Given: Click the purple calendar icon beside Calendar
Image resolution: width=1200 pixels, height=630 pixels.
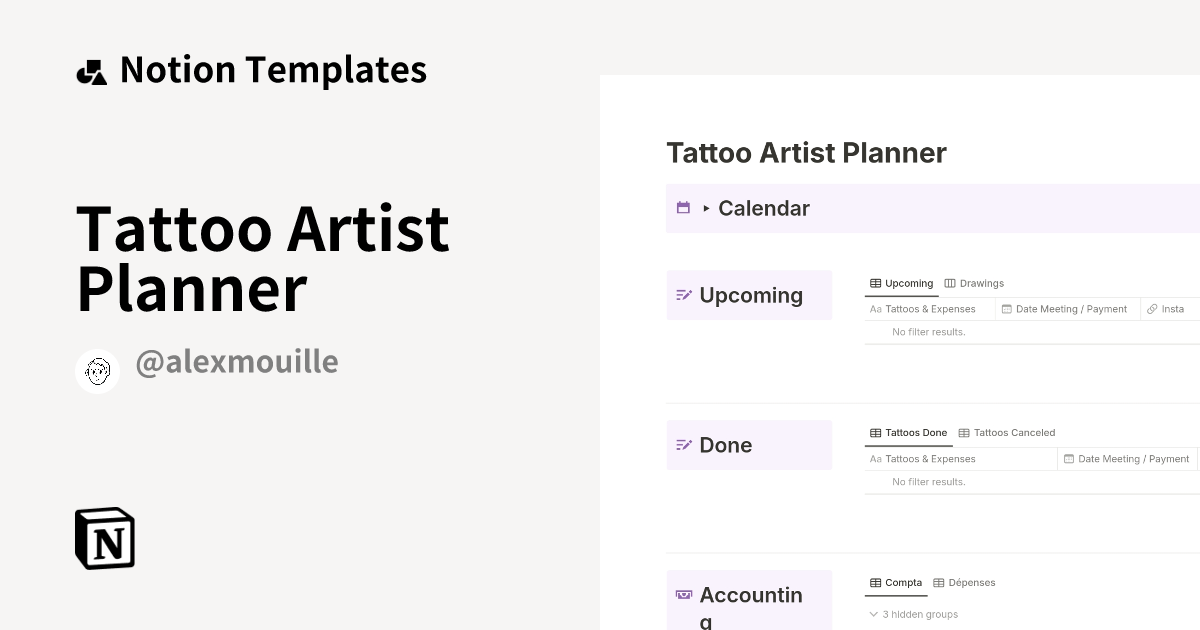Looking at the screenshot, I should coord(683,208).
